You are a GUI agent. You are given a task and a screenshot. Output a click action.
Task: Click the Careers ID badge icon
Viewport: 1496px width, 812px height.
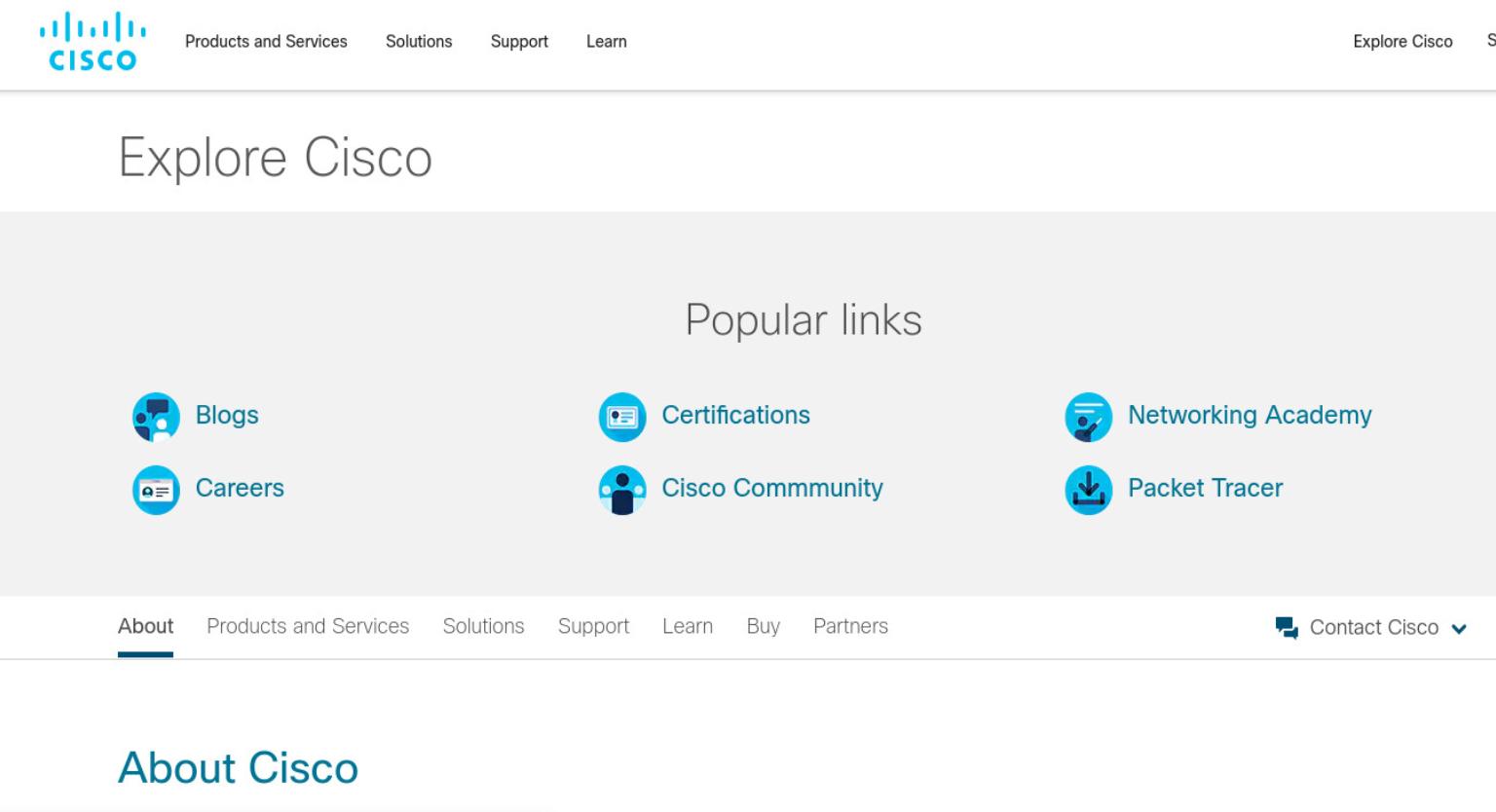(x=156, y=490)
